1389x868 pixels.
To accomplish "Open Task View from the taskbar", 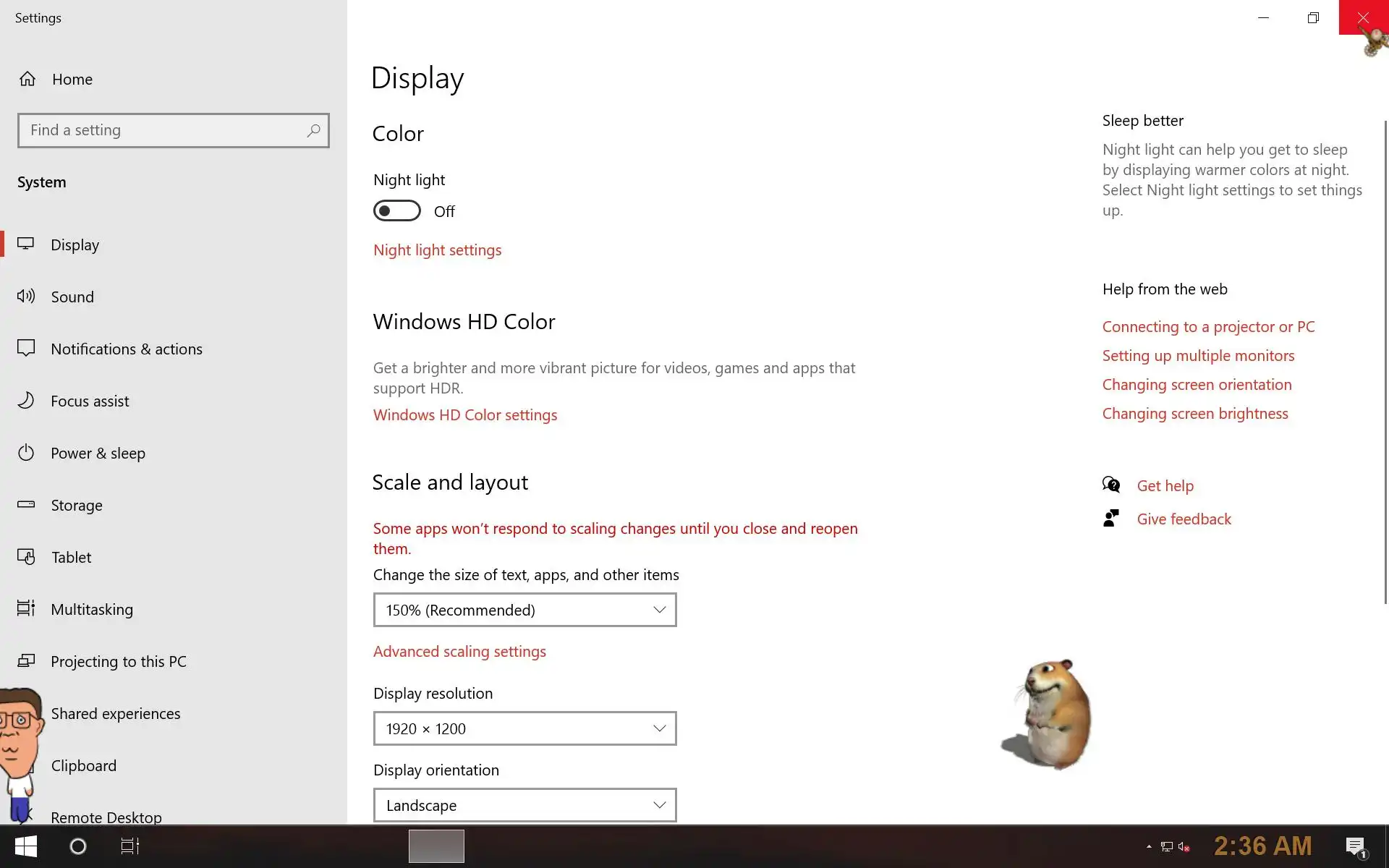I will [129, 846].
